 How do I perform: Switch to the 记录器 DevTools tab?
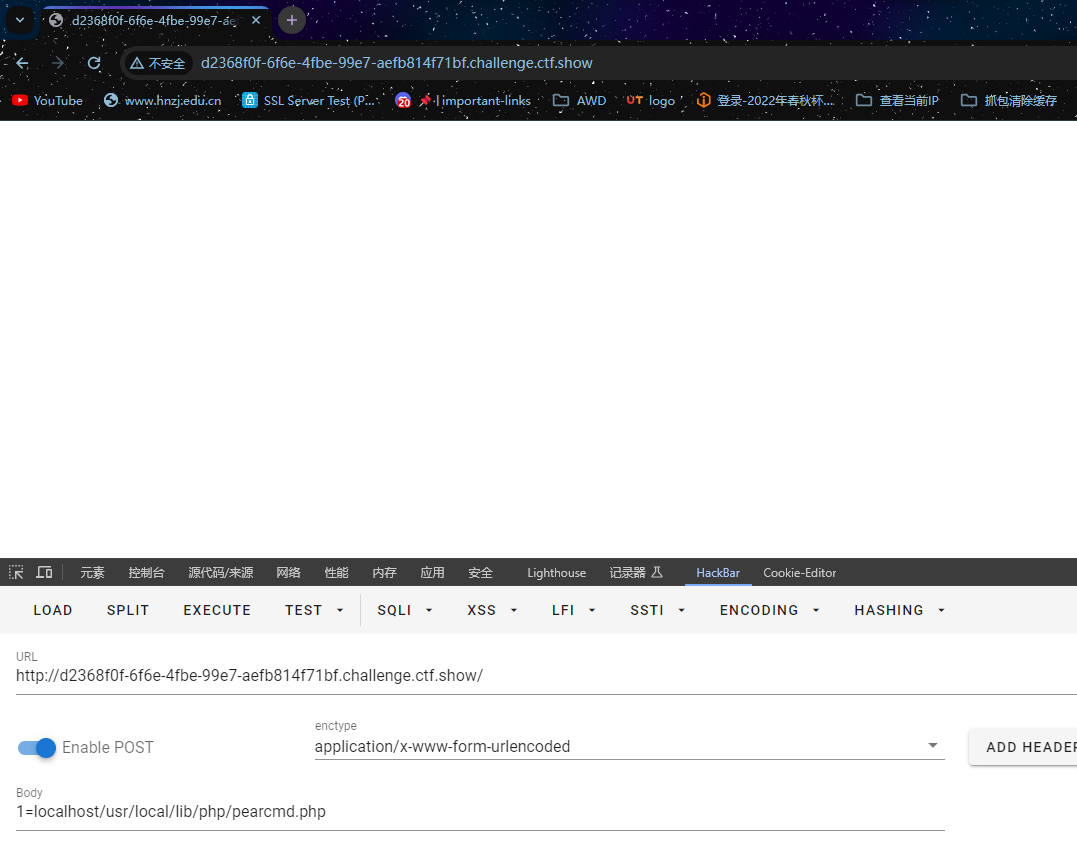635,573
